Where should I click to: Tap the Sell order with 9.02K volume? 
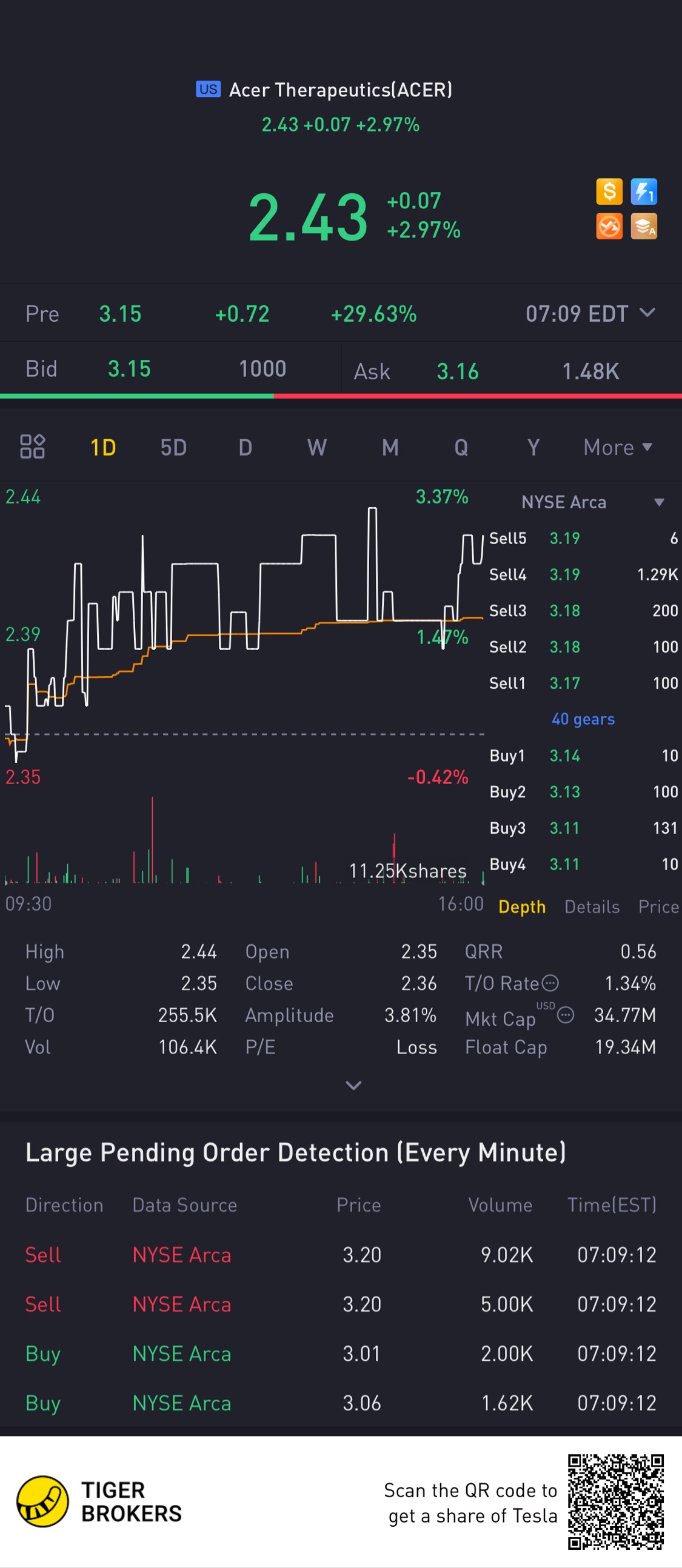[341, 1255]
